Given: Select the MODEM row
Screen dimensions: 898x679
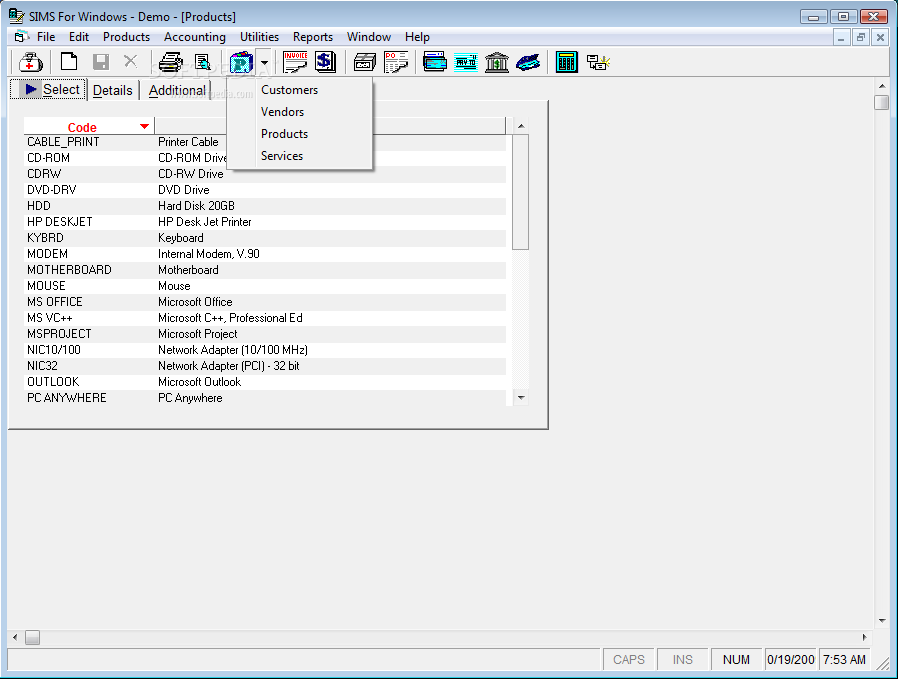Looking at the screenshot, I should [265, 254].
